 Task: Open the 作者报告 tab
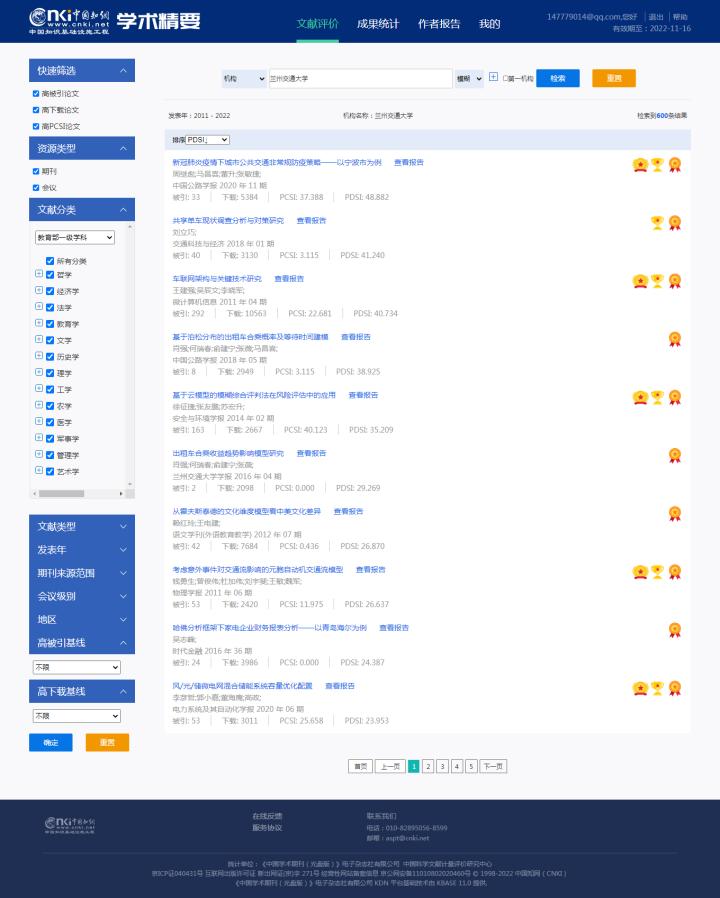(x=438, y=24)
